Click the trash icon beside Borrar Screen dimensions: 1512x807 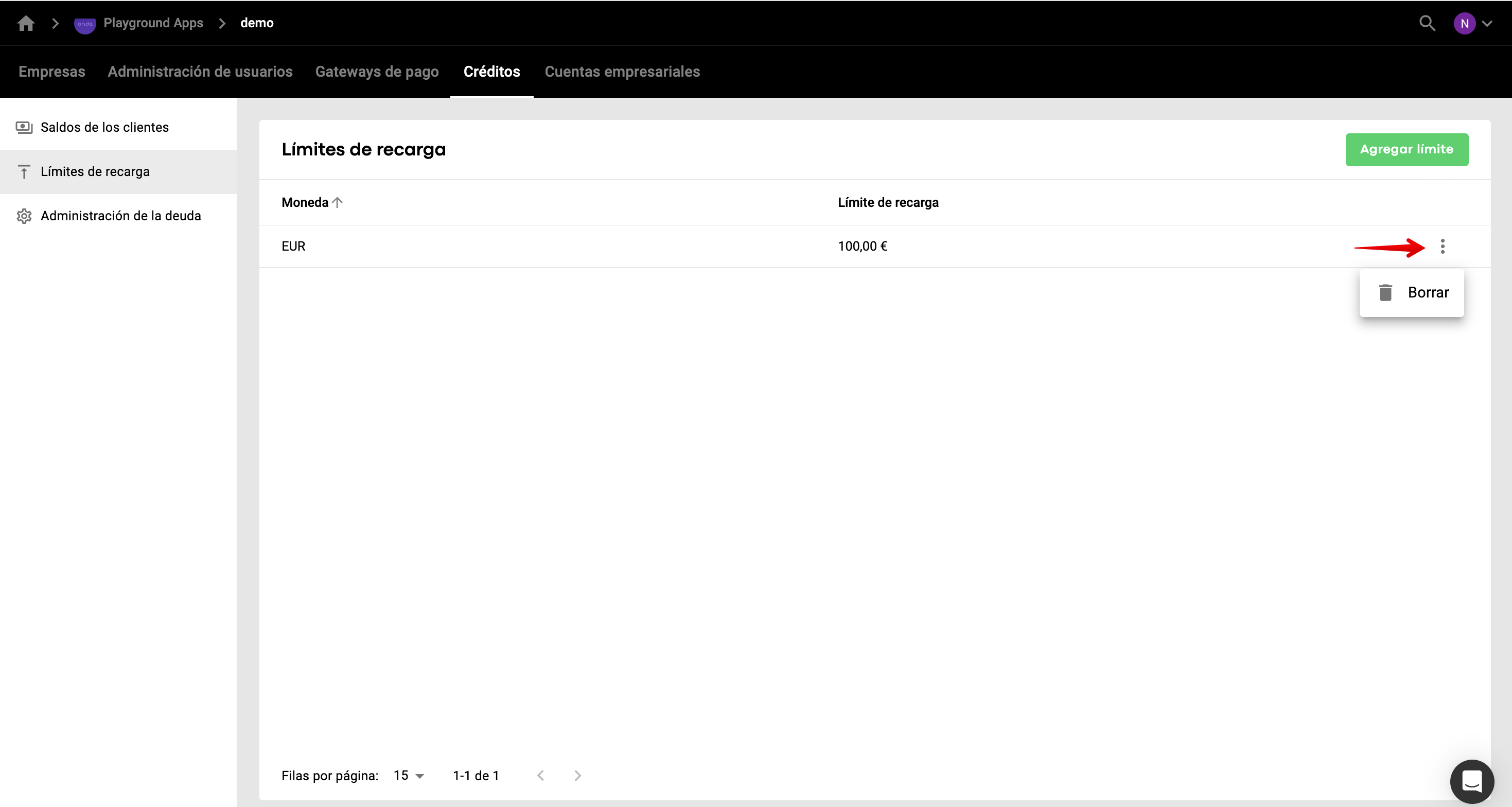(1385, 292)
